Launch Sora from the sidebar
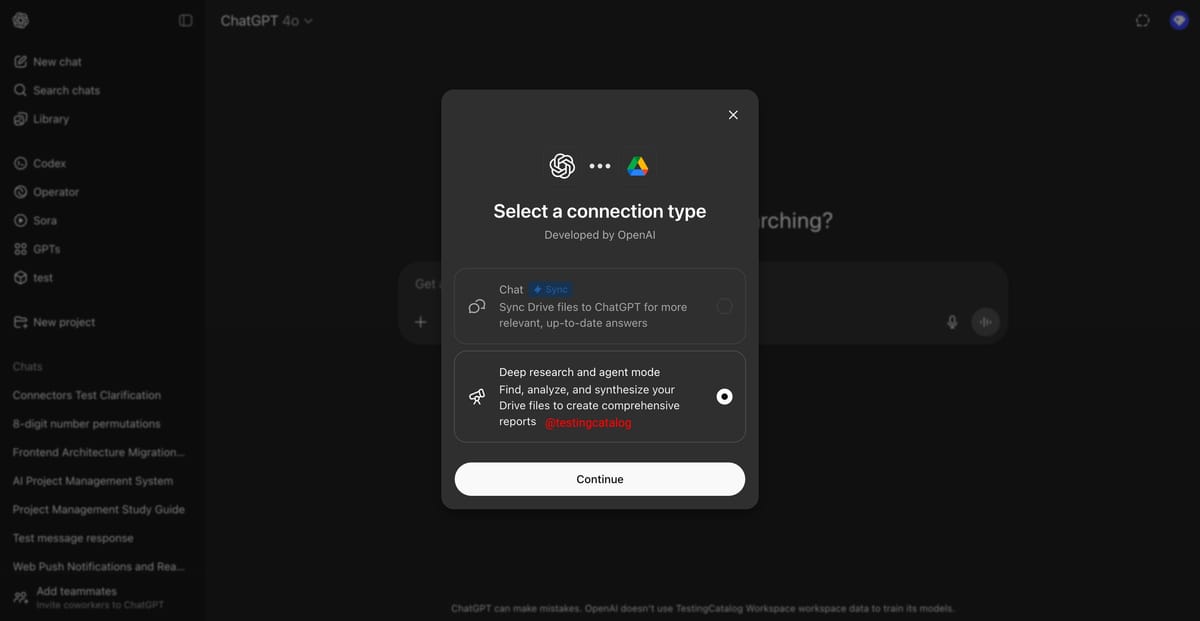This screenshot has height=621, width=1200. click(x=35, y=220)
